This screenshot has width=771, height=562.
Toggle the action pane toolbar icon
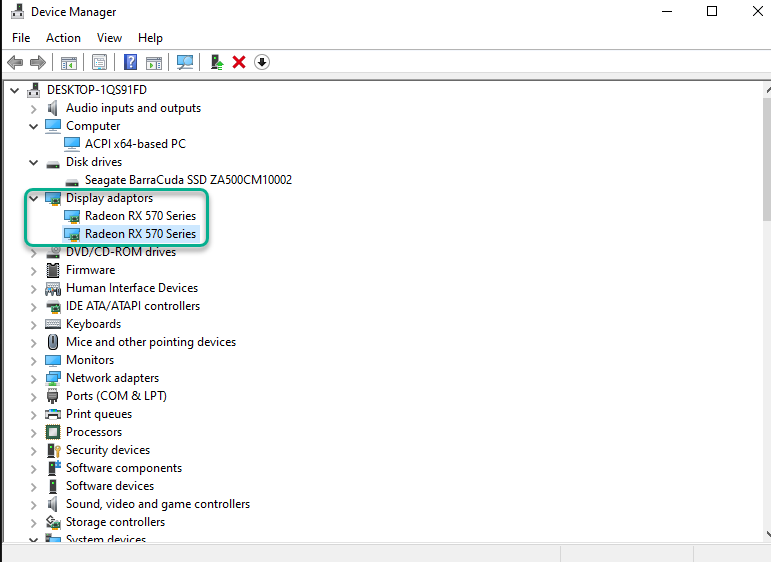pyautogui.click(x=154, y=62)
